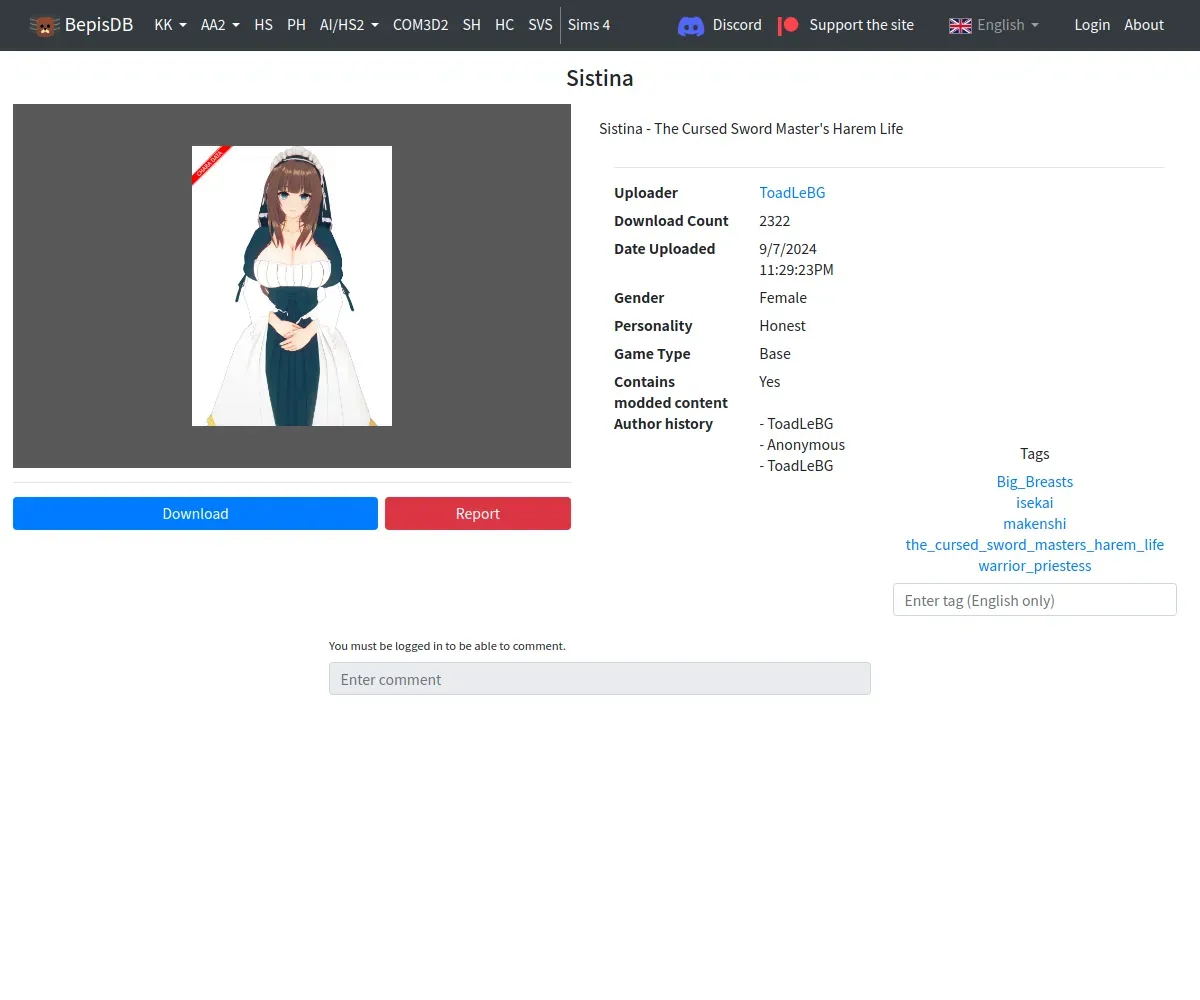
Task: Click the Sistina character card thumbnail
Action: 292,286
